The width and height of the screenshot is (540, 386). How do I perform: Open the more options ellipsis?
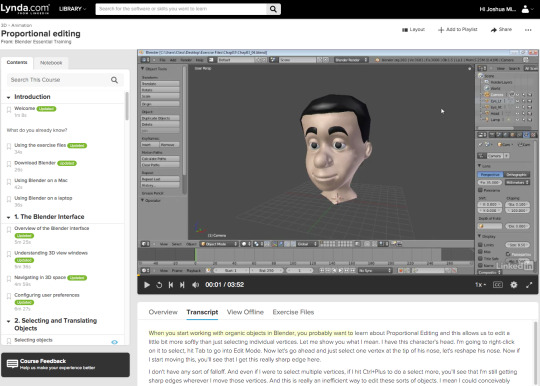(528, 30)
